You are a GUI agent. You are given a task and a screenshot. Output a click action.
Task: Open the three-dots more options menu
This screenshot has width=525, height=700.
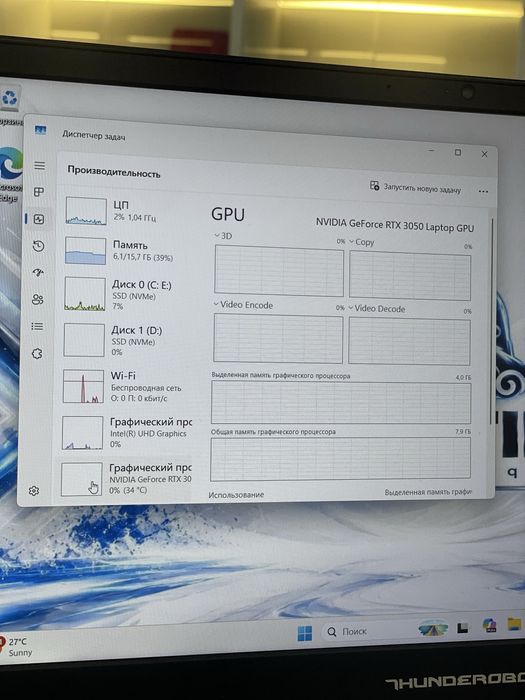483,192
